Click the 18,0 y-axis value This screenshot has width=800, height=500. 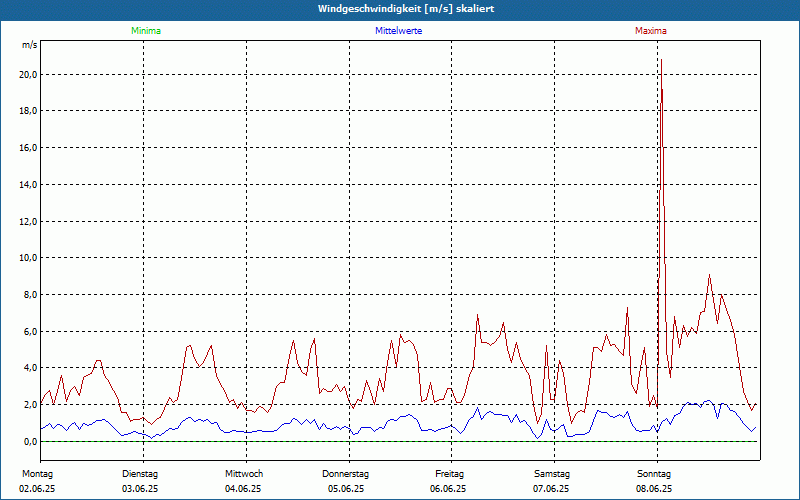pyautogui.click(x=28, y=111)
